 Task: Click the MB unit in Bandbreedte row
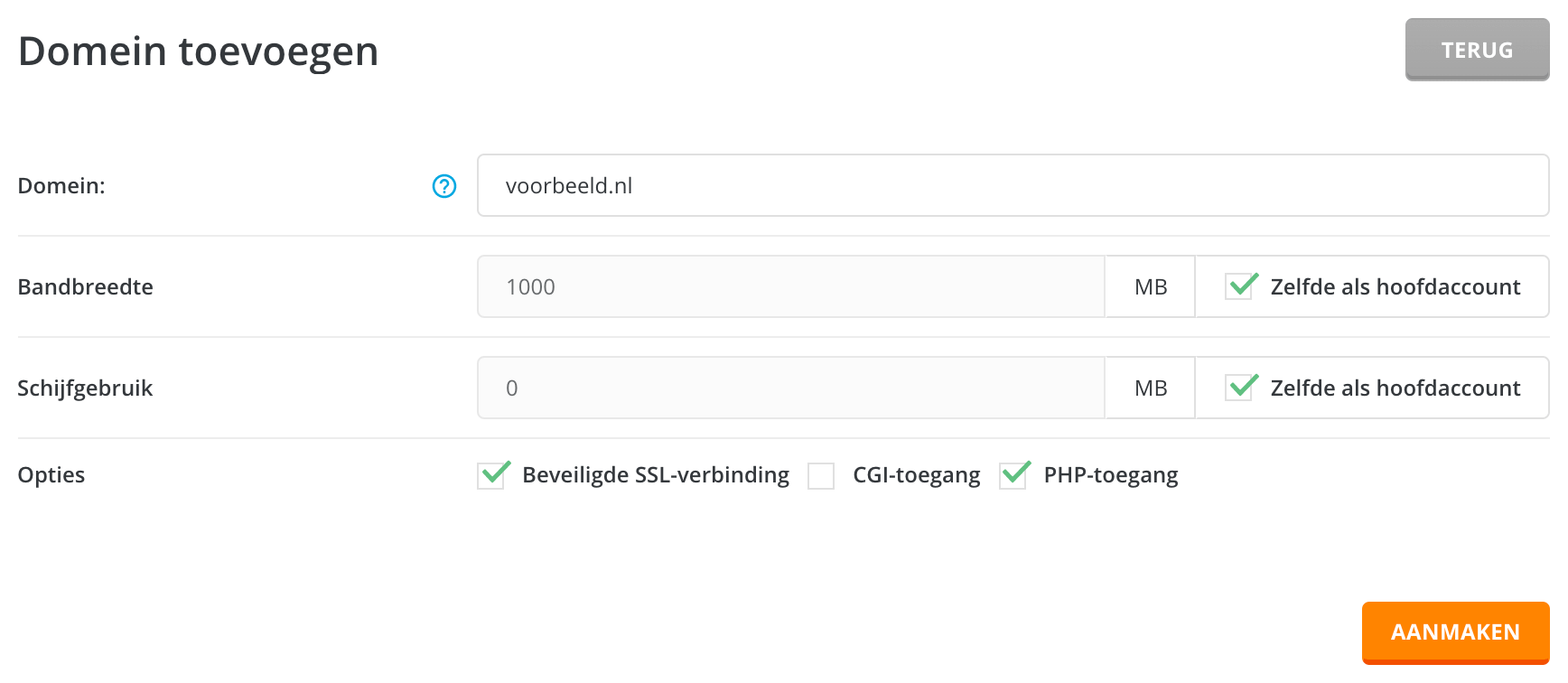[1151, 286]
